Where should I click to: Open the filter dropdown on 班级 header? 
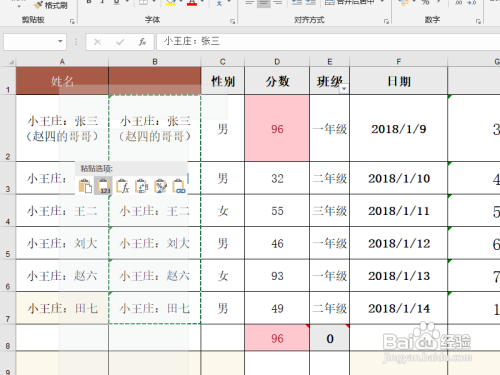click(x=344, y=89)
